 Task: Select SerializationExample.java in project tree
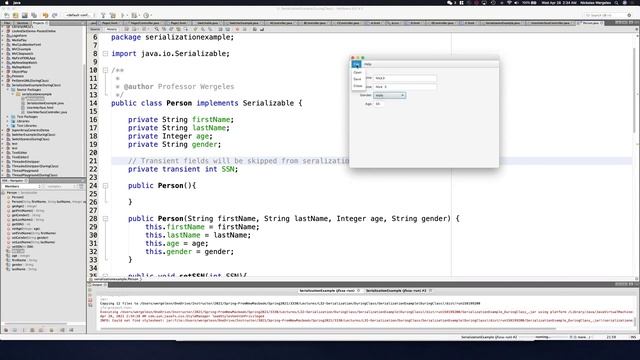(45, 103)
